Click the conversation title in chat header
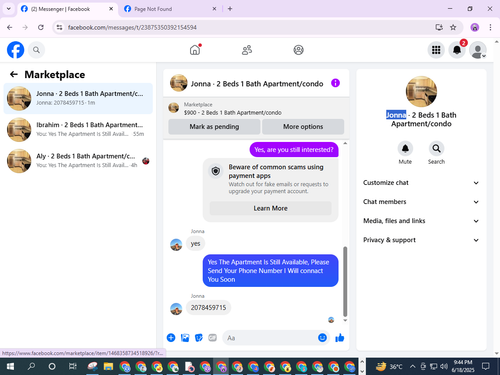Image resolution: width=500 pixels, height=375 pixels. coord(257,84)
